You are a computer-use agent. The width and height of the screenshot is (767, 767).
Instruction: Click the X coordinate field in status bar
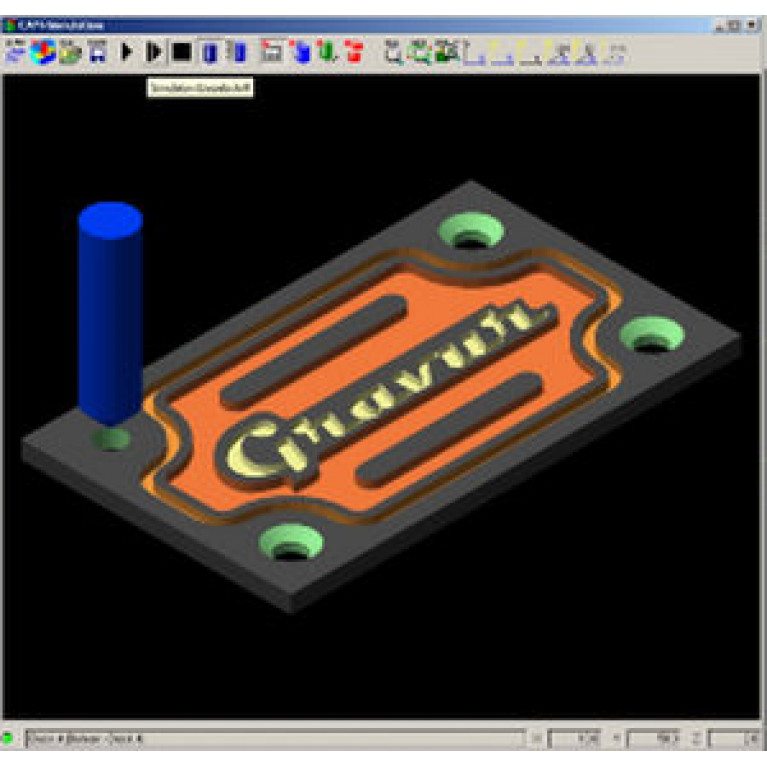click(x=574, y=739)
